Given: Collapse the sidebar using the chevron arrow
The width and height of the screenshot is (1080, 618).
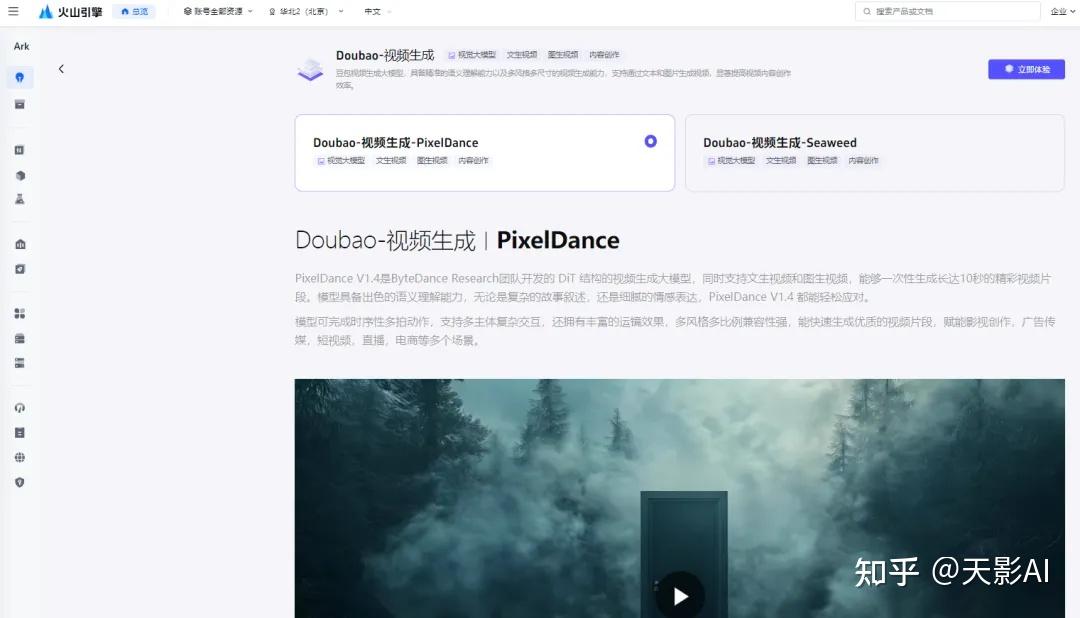Looking at the screenshot, I should [61, 68].
